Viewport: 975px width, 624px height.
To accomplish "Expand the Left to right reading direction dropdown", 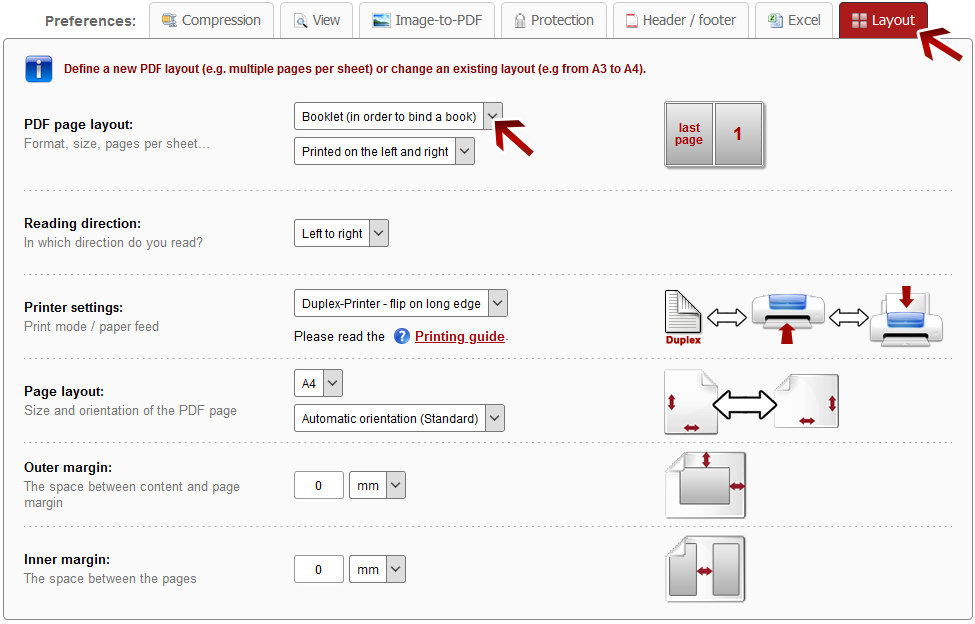I will click(341, 234).
